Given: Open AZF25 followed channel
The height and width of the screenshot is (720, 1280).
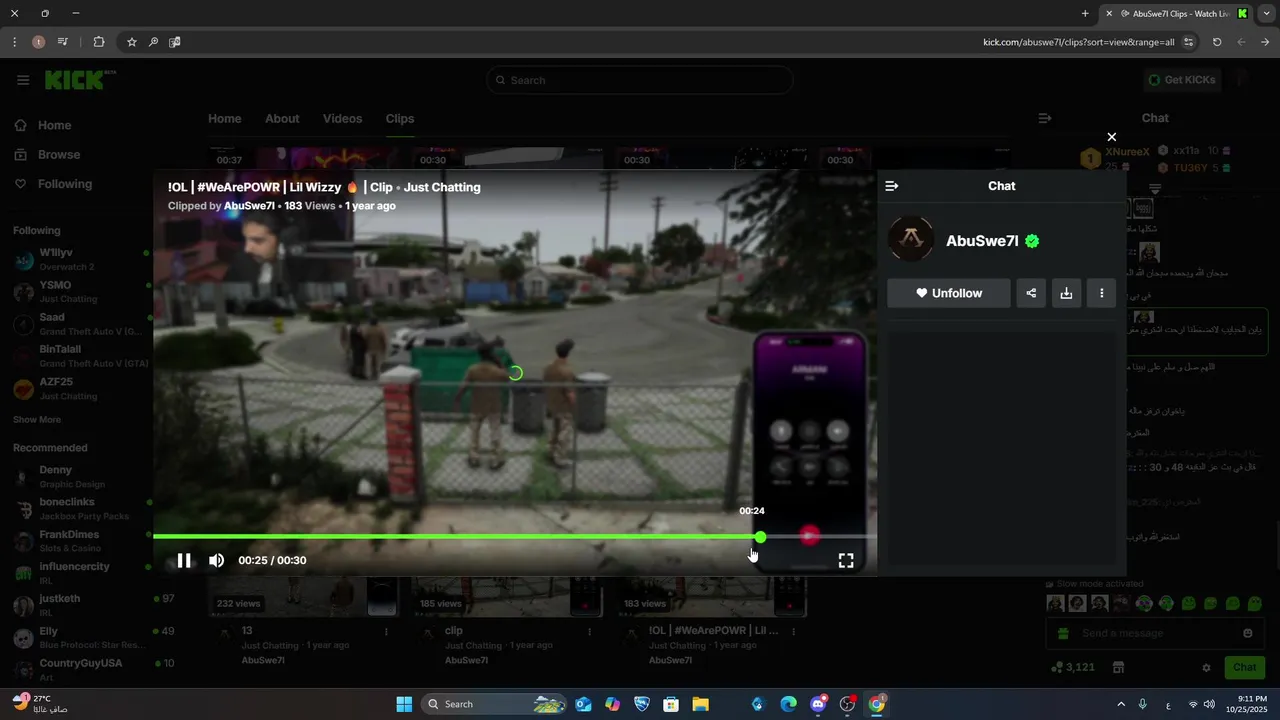Looking at the screenshot, I should coord(80,389).
